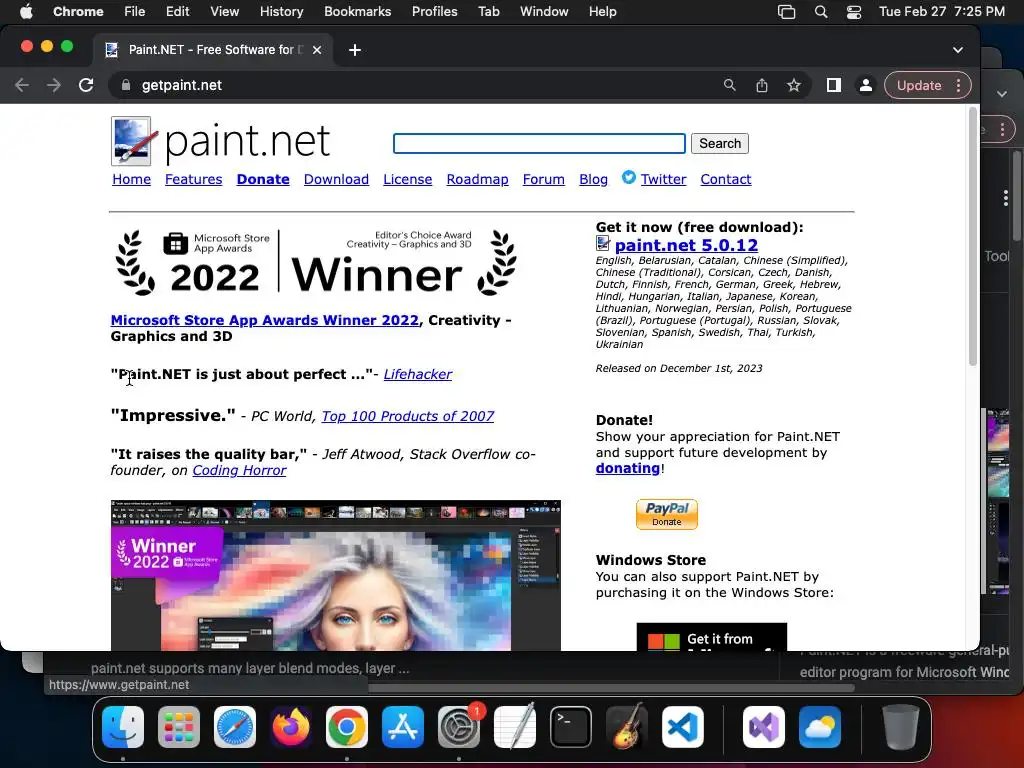Click the address bar magnifier zoom icon

(729, 85)
